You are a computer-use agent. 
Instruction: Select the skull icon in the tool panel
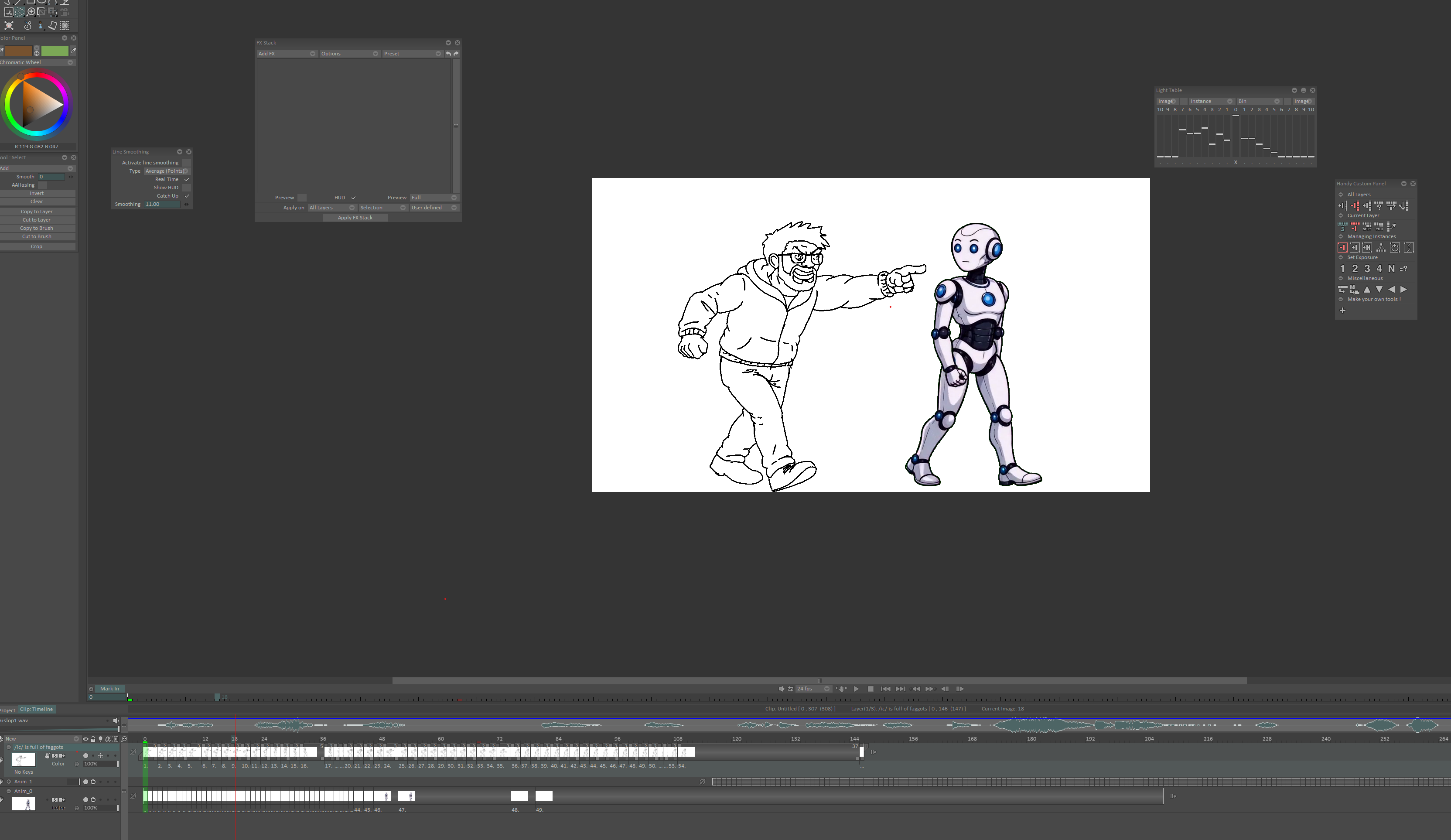(9, 25)
